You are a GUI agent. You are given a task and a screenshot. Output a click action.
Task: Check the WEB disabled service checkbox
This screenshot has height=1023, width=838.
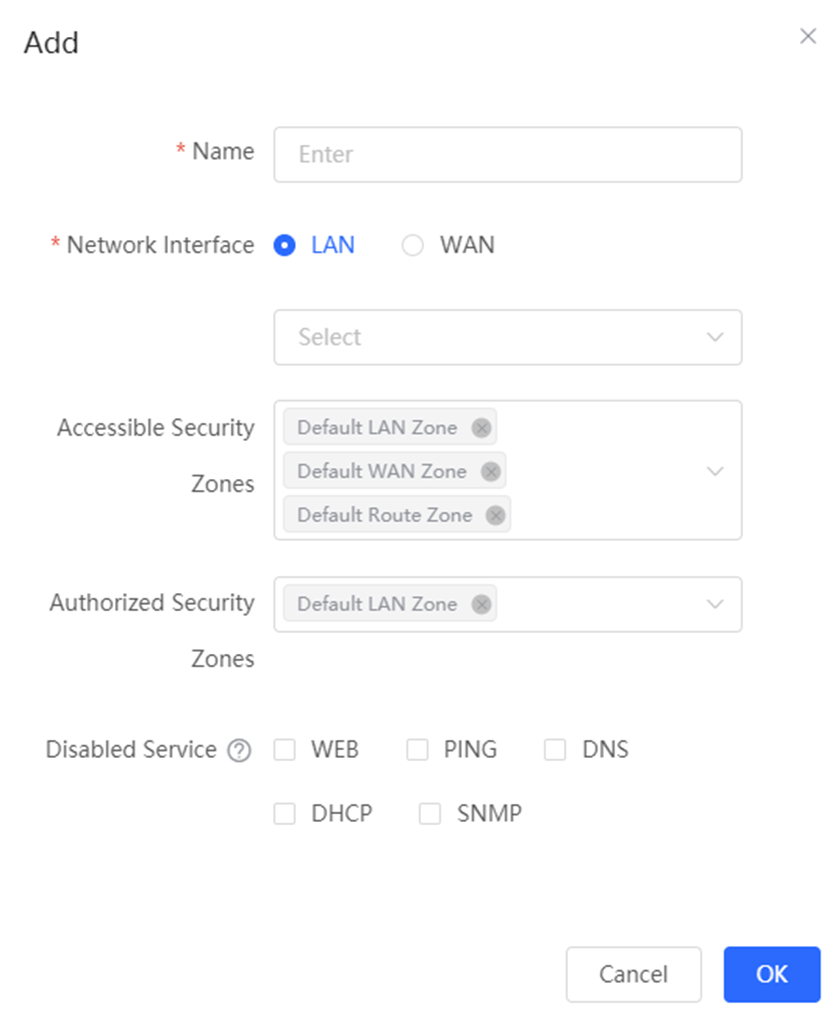click(285, 750)
